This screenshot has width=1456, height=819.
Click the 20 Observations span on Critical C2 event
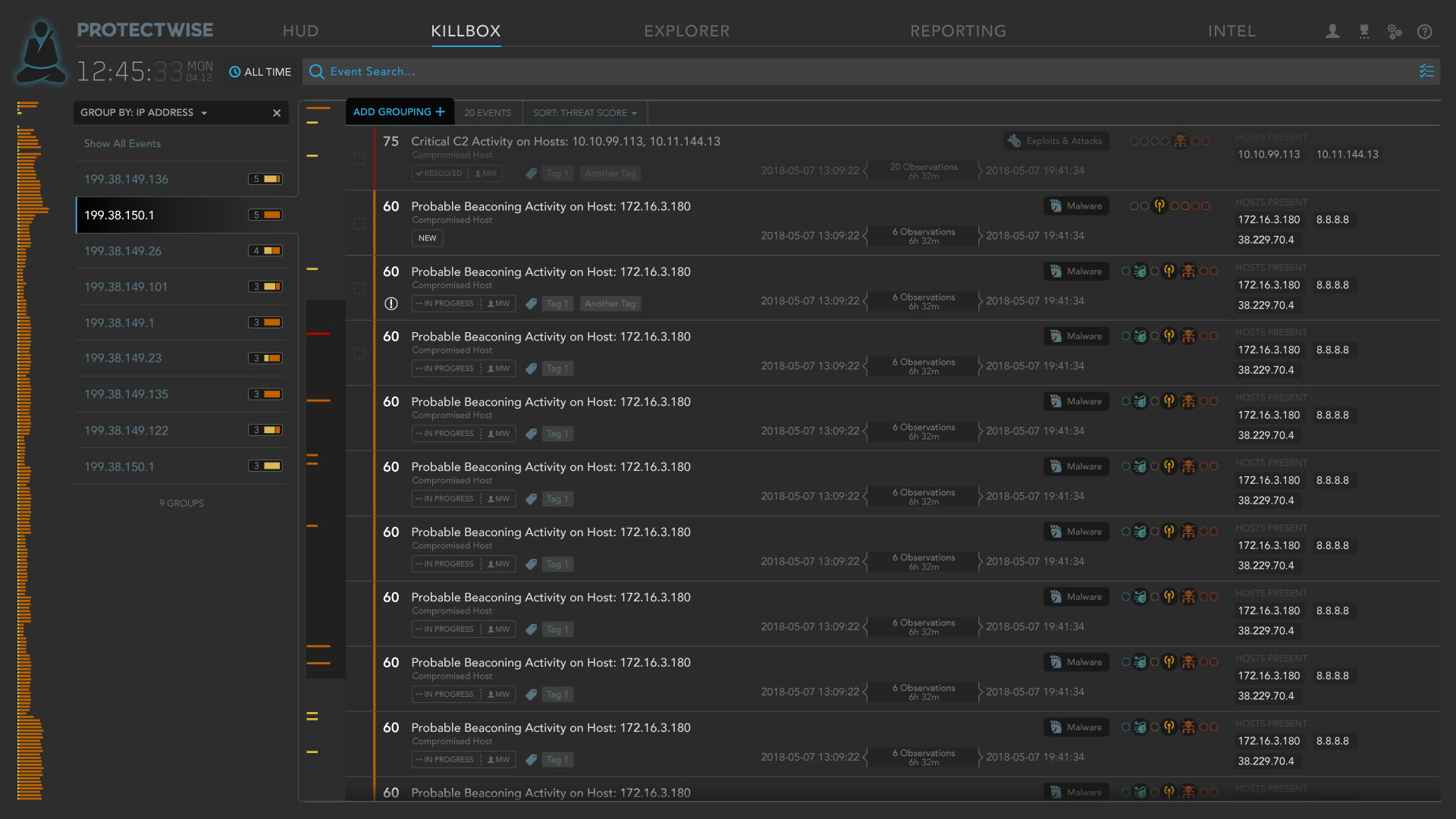coord(924,171)
